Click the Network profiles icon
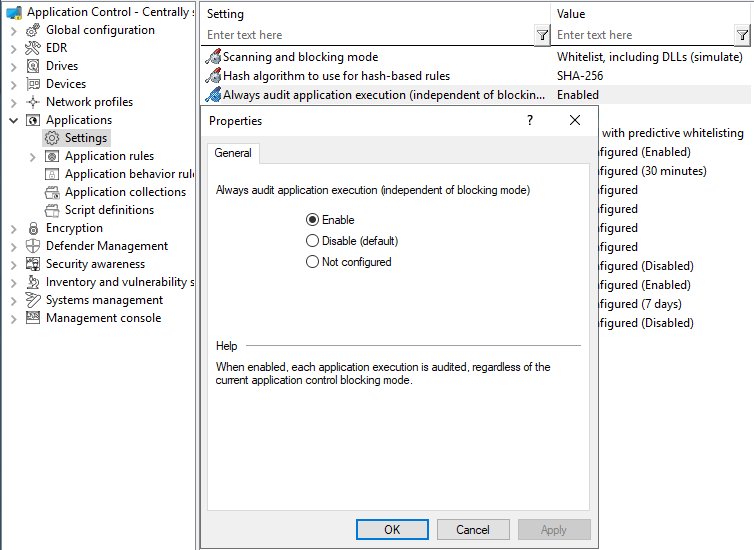This screenshot has height=550, width=754. click(33, 102)
